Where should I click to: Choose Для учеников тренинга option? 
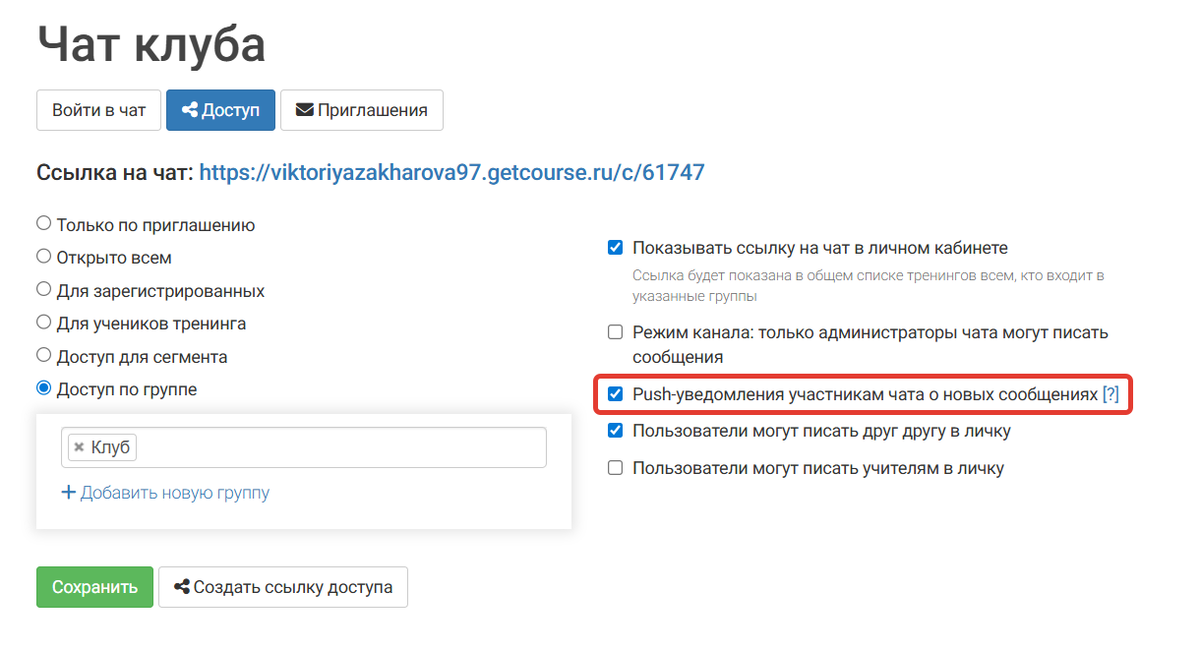point(43,322)
